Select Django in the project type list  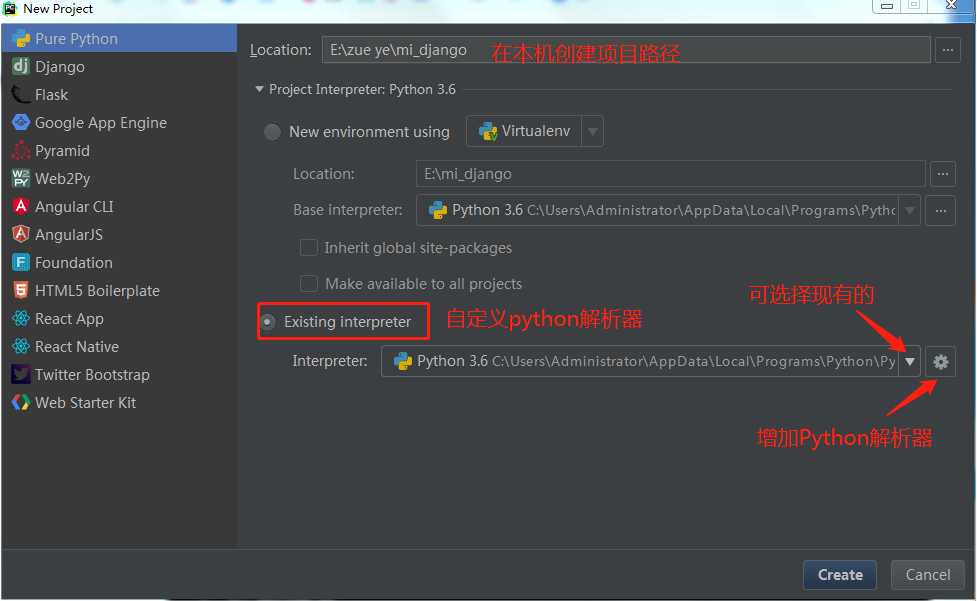click(x=118, y=67)
